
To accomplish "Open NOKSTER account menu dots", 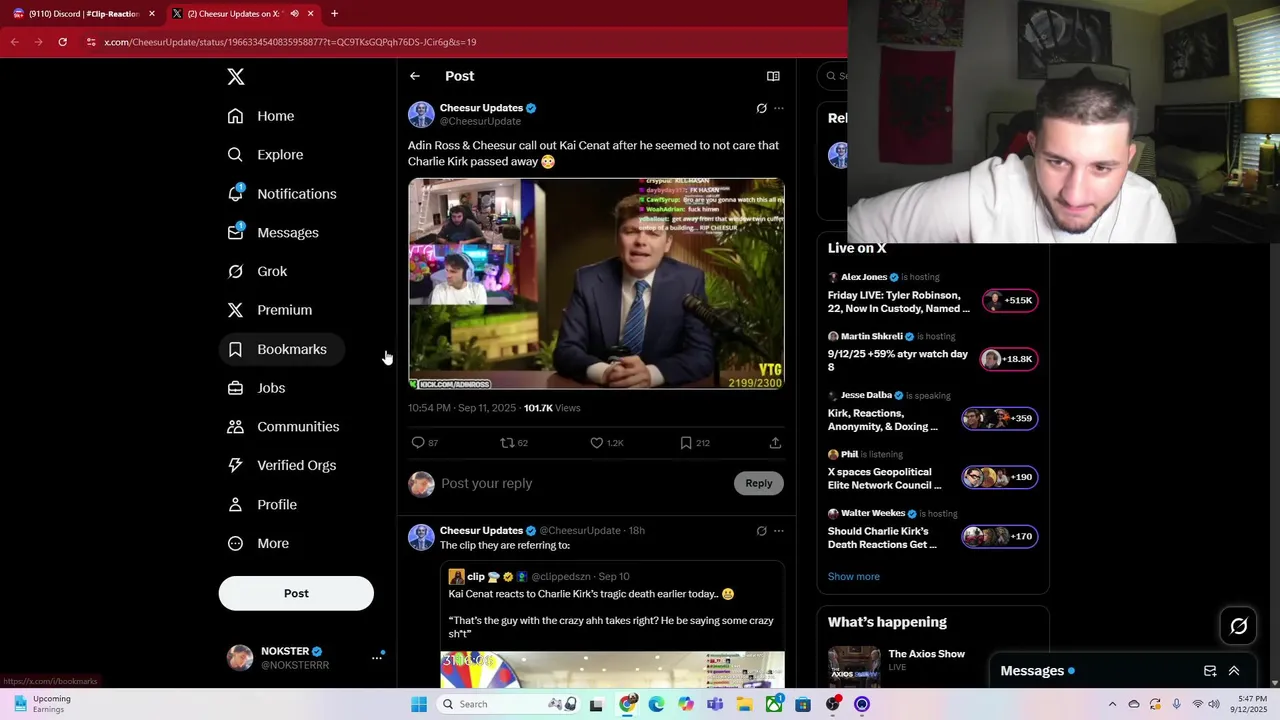I will [x=377, y=658].
